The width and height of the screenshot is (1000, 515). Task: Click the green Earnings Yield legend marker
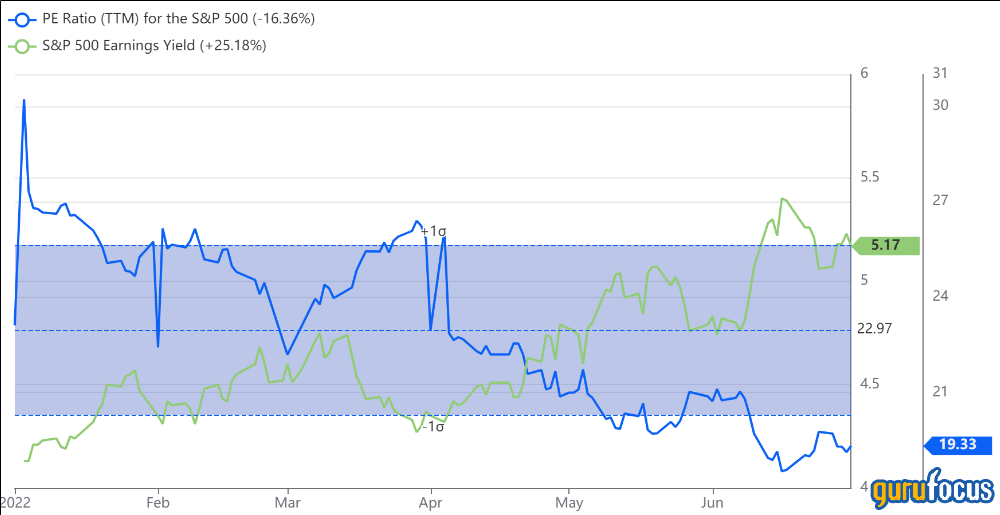20,45
